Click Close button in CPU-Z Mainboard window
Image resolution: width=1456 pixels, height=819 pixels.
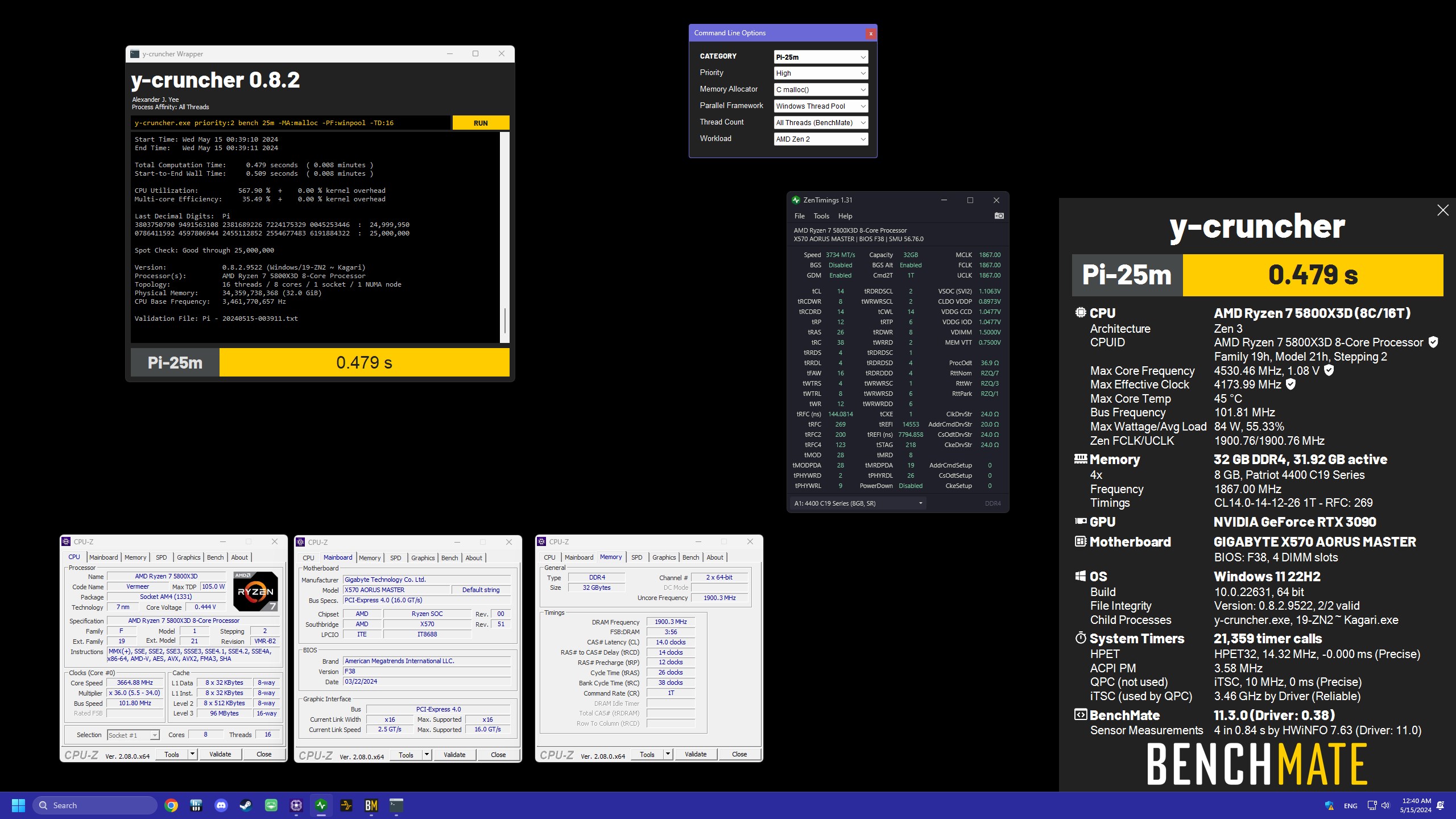point(498,755)
